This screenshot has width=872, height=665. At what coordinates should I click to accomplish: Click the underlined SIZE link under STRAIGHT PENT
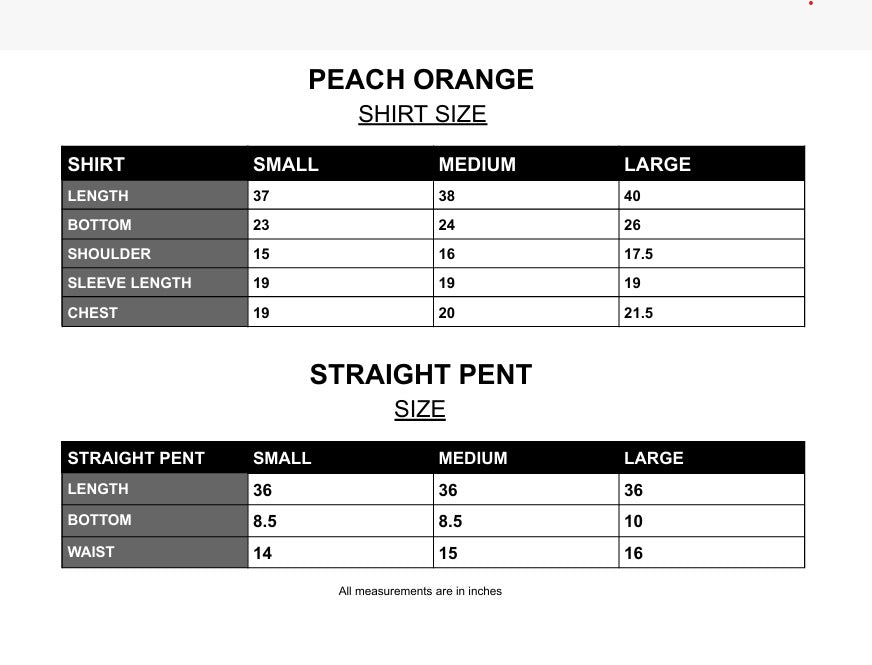tap(419, 409)
